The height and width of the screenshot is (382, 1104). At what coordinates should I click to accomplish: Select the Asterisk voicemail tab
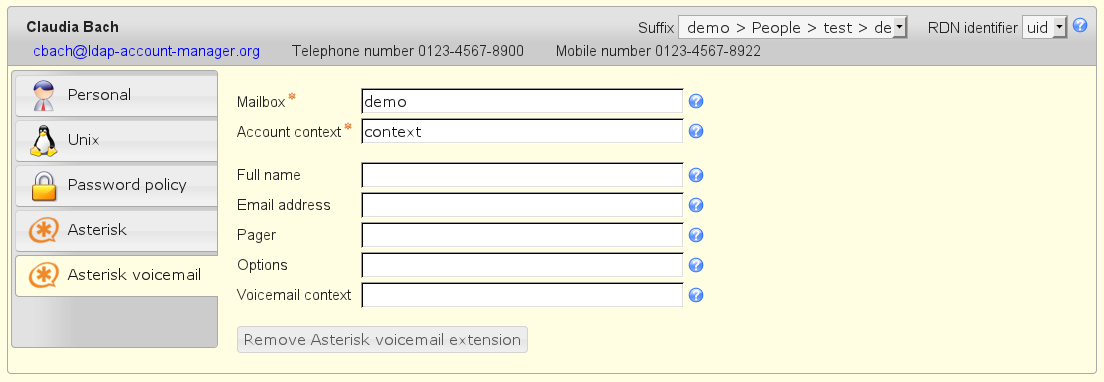point(116,276)
